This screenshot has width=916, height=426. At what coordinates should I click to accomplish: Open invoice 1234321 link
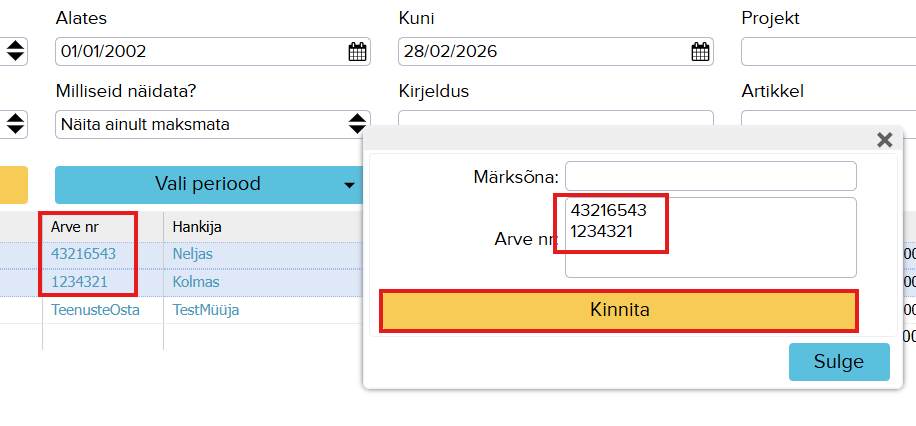point(79,282)
